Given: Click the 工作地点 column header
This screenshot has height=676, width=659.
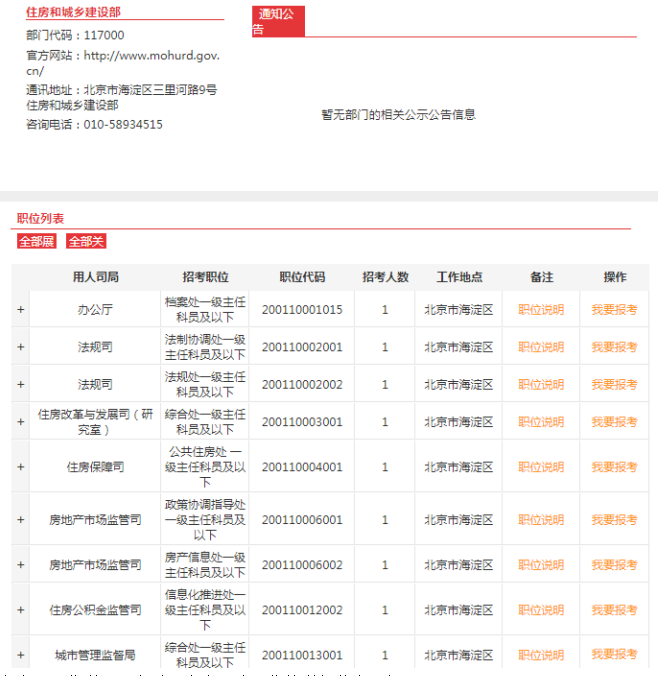Looking at the screenshot, I should point(459,277).
